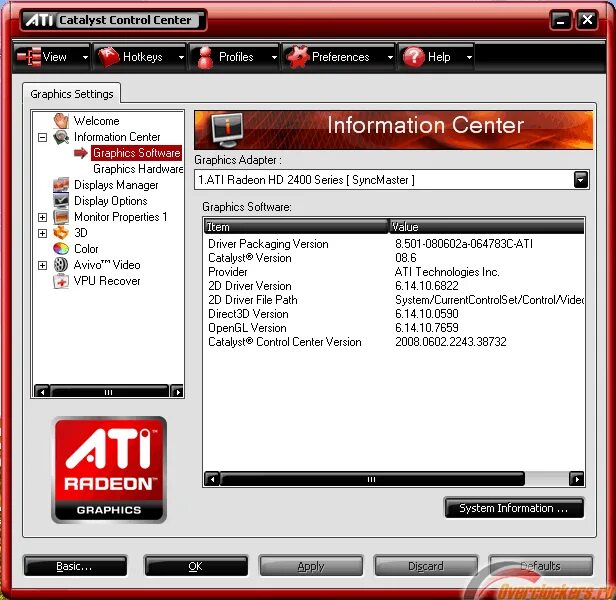The image size is (616, 600).
Task: Click the Monitor Properties 1 icon
Action: click(61, 217)
